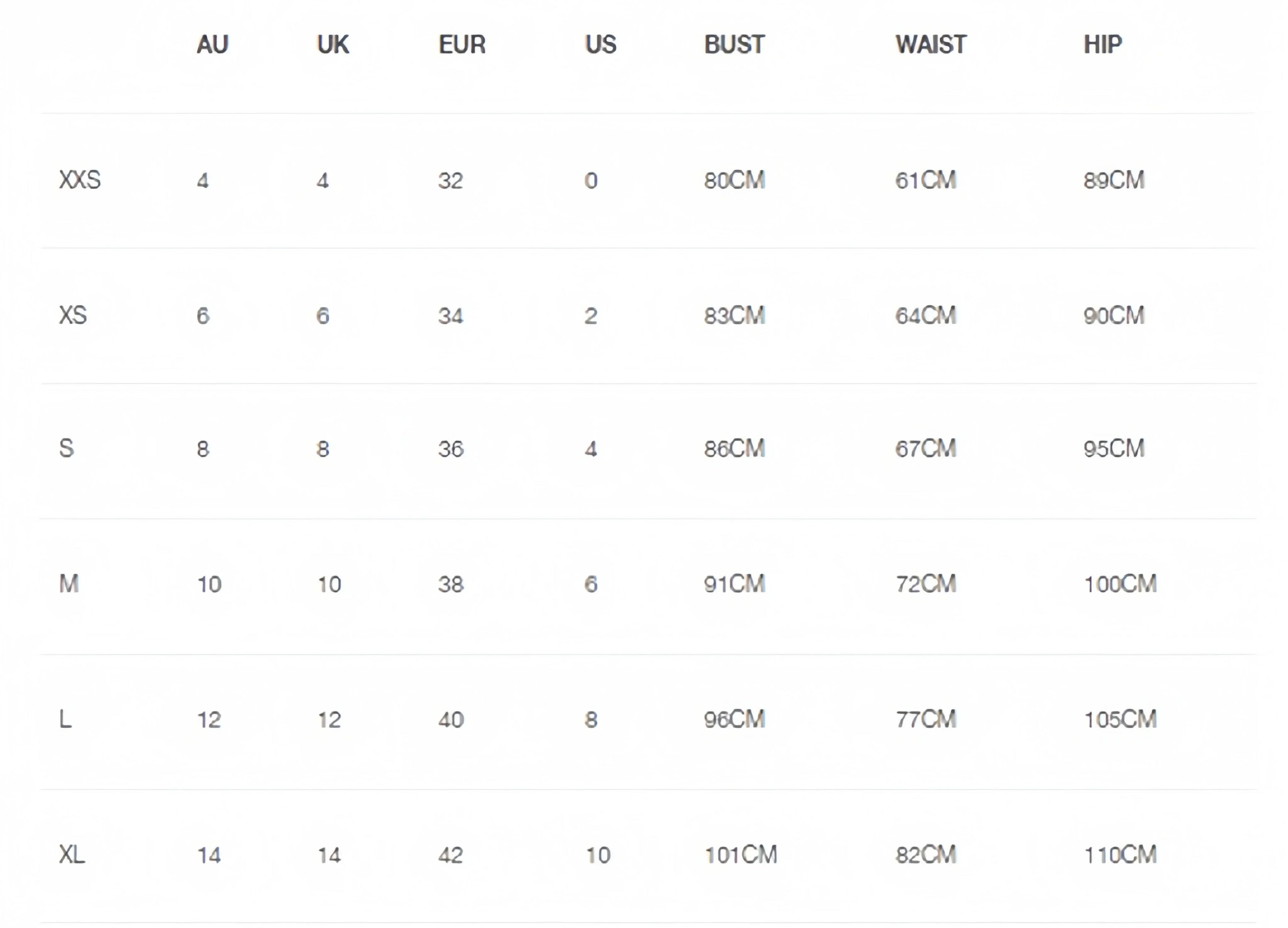The height and width of the screenshot is (928, 1288).
Task: Select the BUST column header
Action: tap(734, 45)
